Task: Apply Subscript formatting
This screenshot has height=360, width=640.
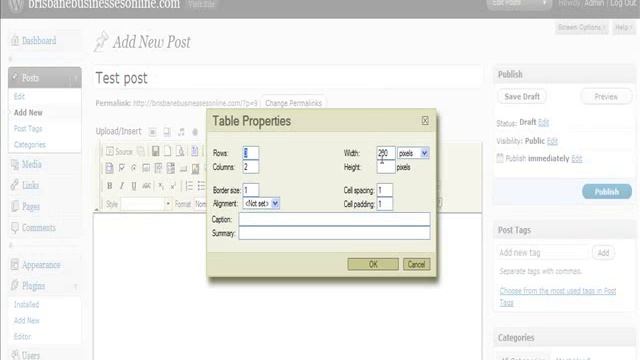Action: [x=161, y=186]
